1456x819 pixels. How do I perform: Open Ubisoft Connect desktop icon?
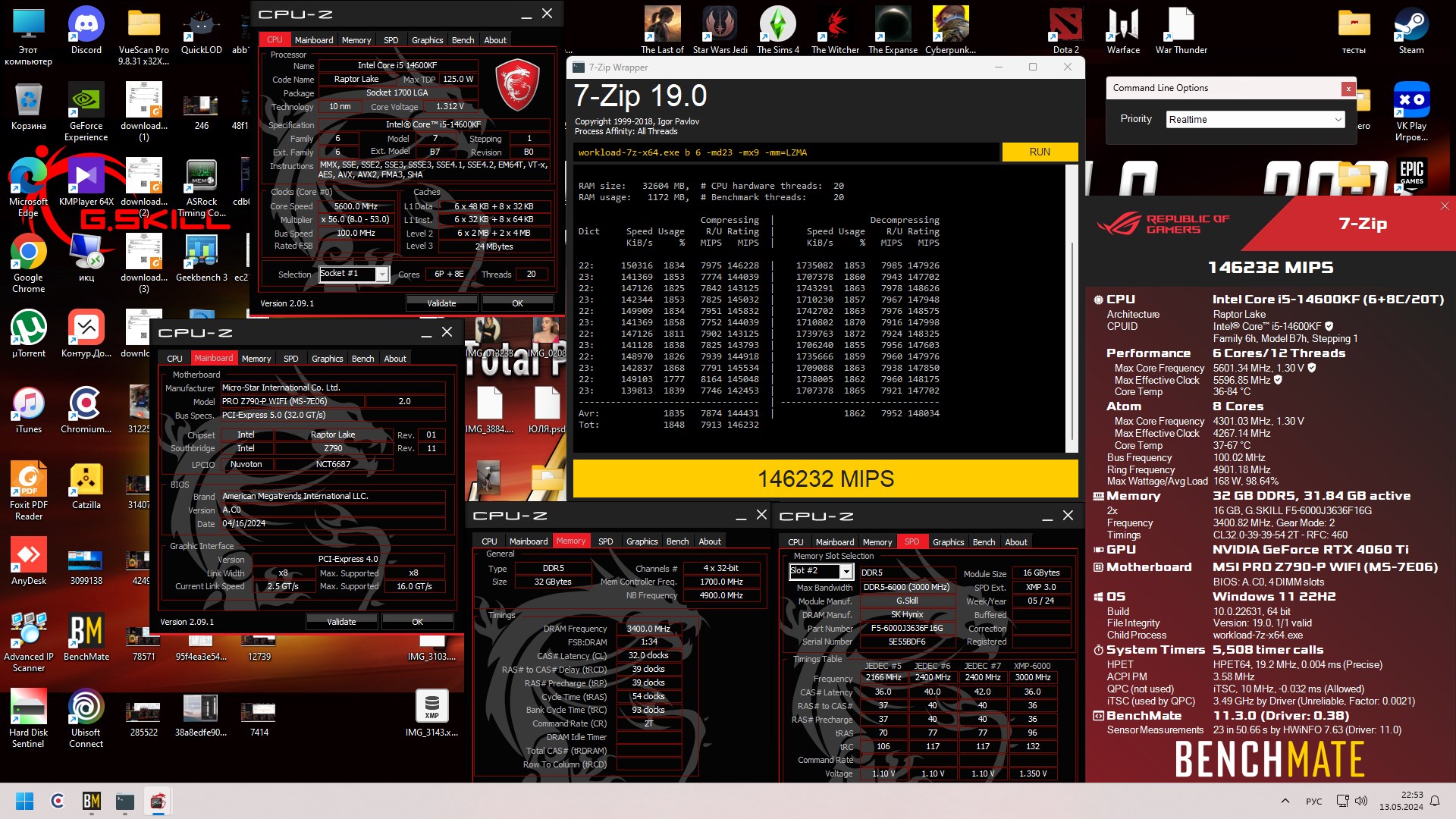tap(86, 719)
